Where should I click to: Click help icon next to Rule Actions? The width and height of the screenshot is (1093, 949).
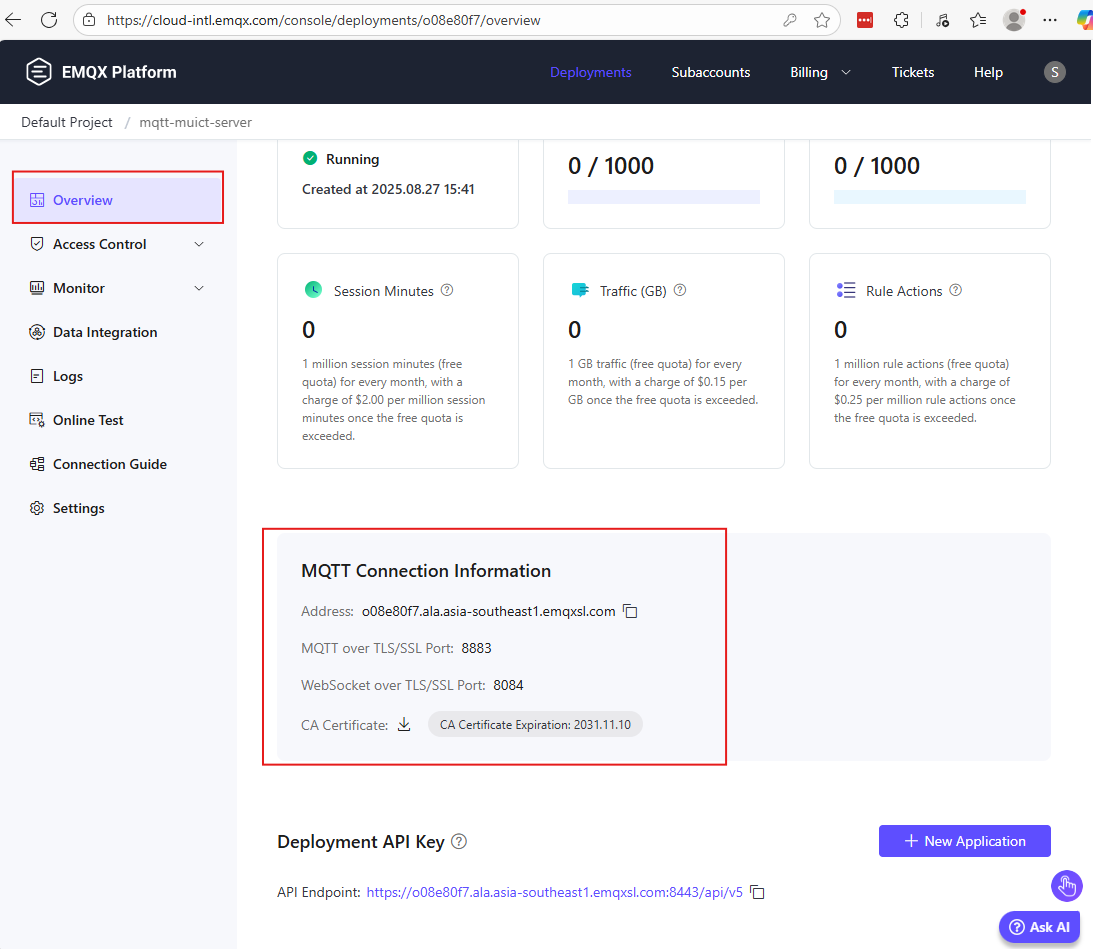click(955, 291)
